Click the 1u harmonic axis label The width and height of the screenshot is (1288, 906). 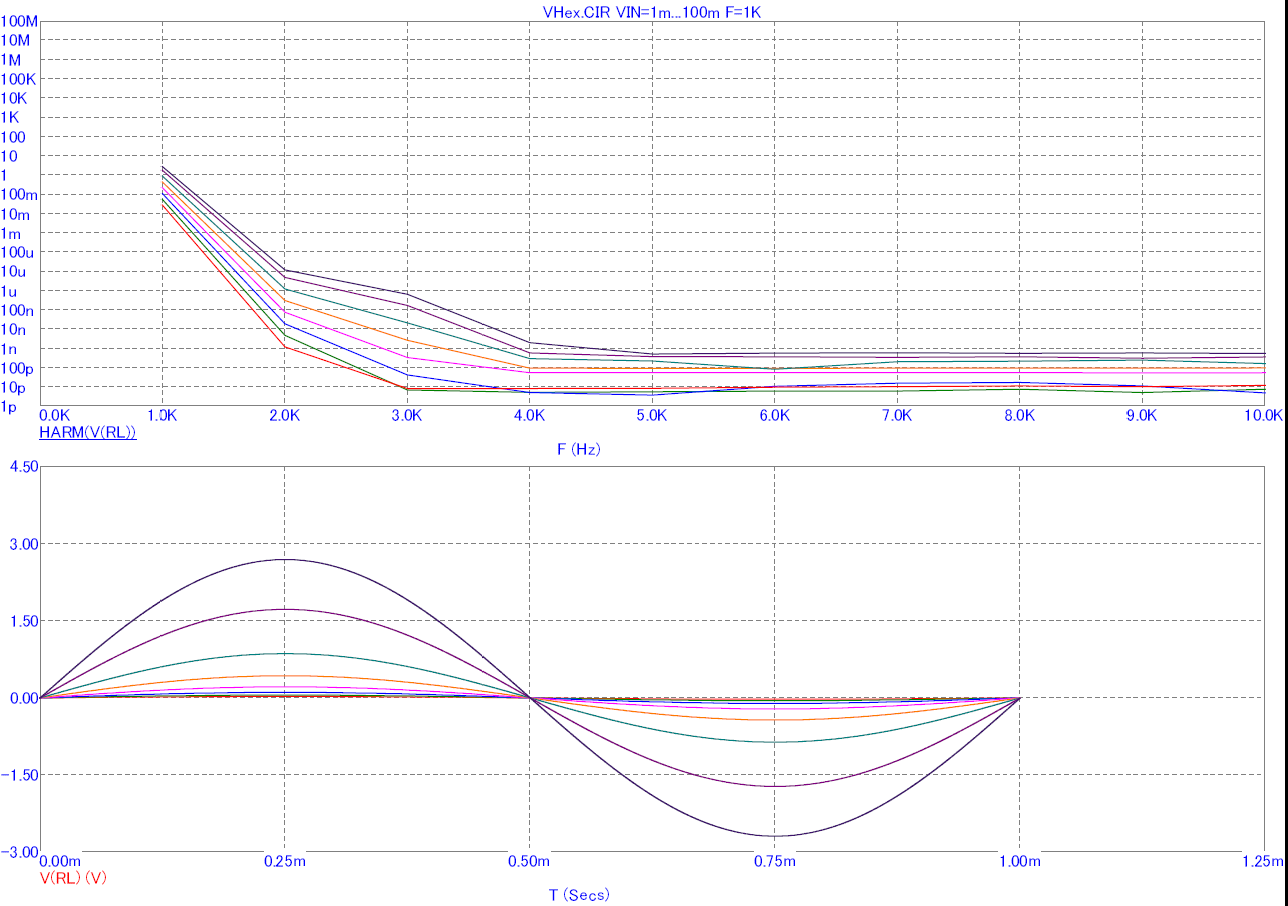(11, 291)
